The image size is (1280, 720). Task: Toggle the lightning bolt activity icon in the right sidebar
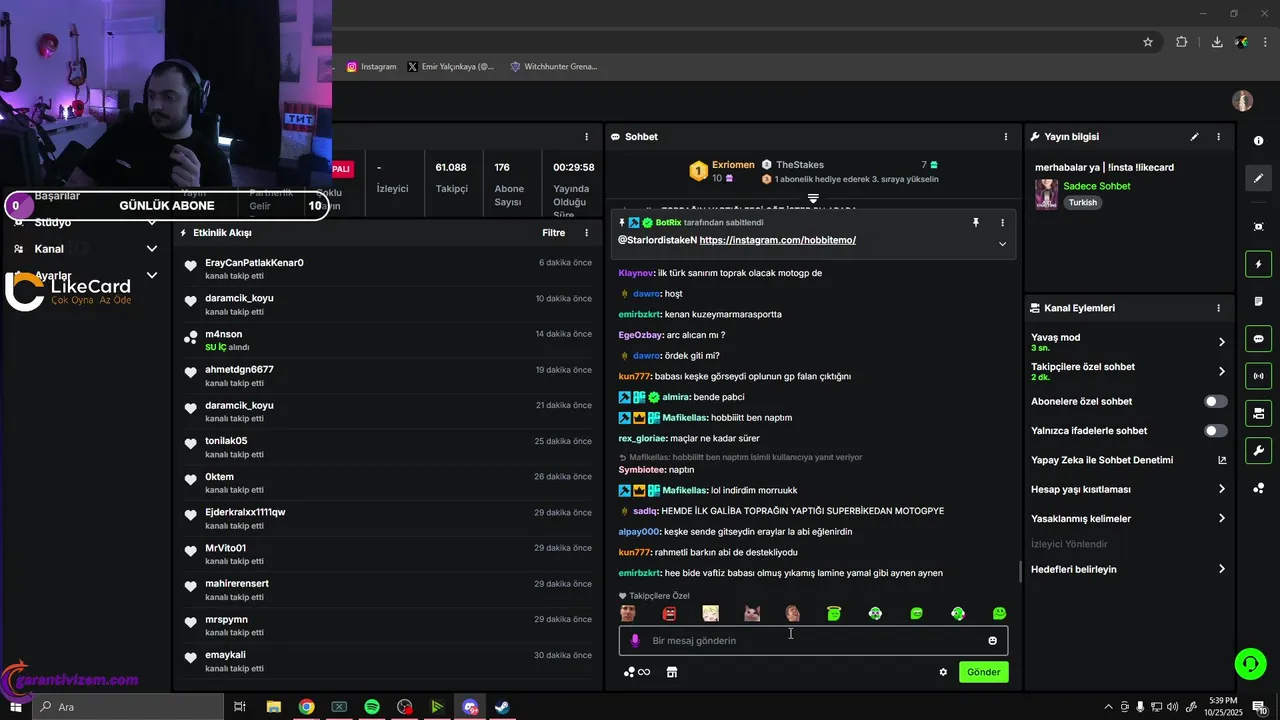(1259, 264)
